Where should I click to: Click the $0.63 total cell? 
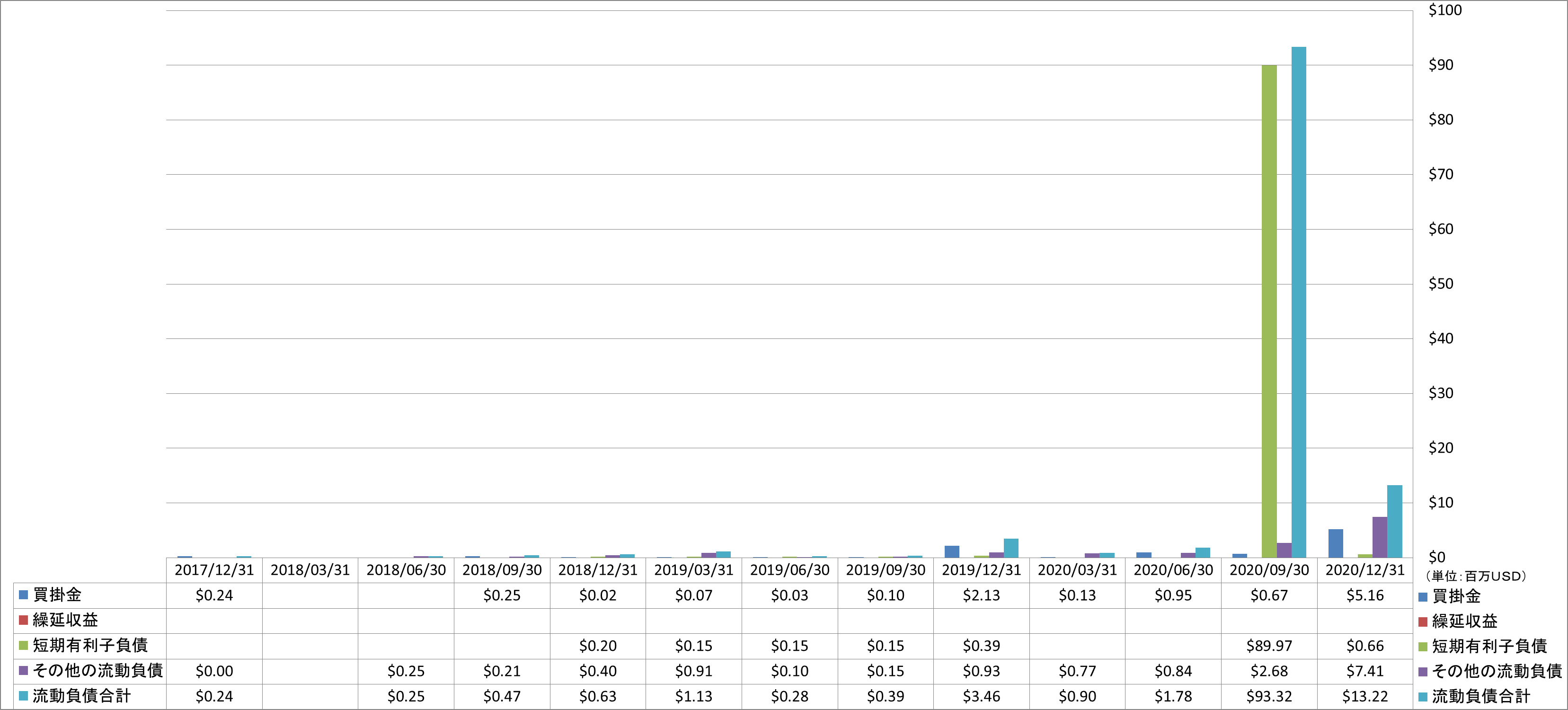(x=598, y=696)
